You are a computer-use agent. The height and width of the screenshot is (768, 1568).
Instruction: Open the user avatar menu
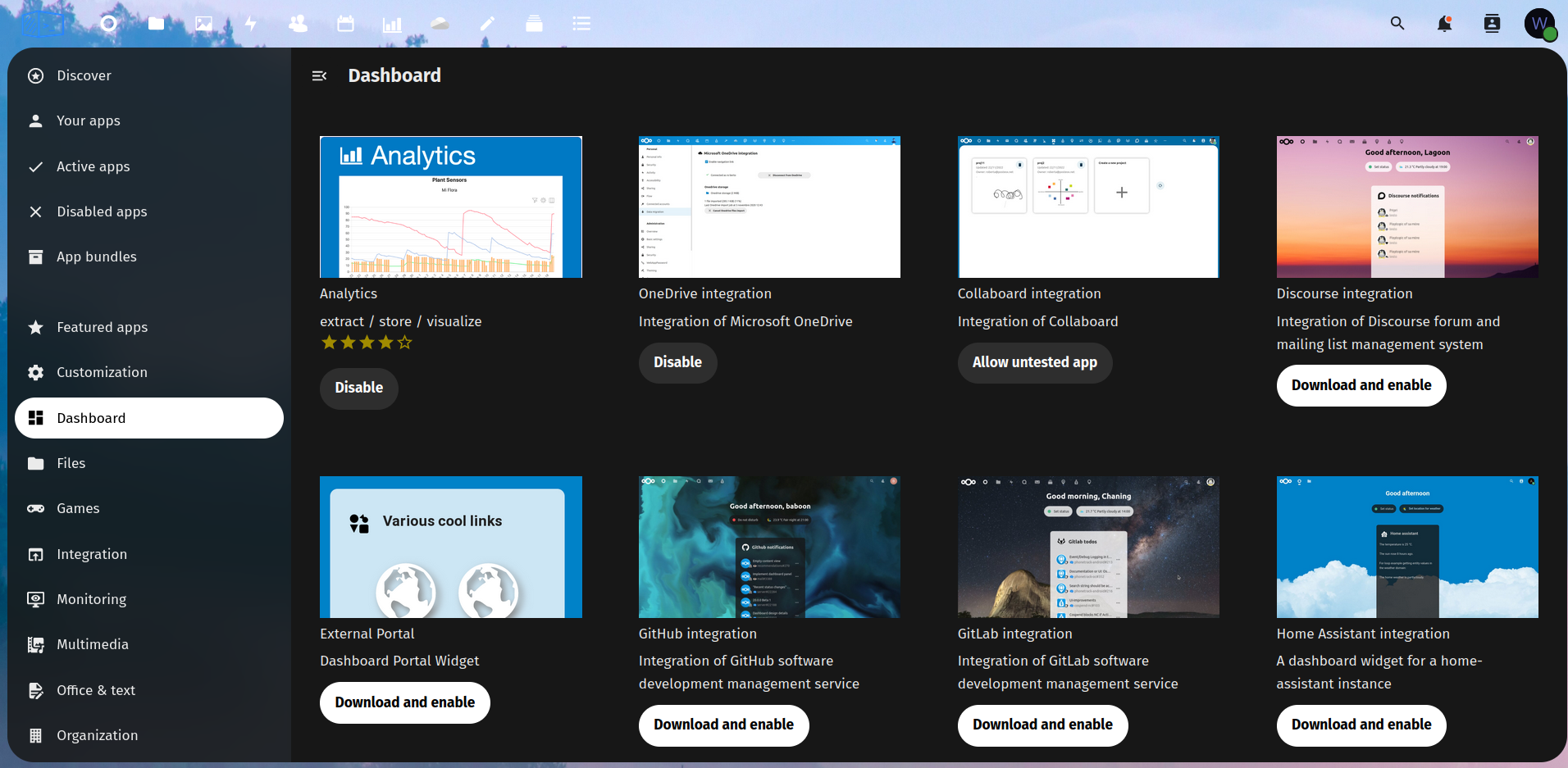pos(1540,24)
